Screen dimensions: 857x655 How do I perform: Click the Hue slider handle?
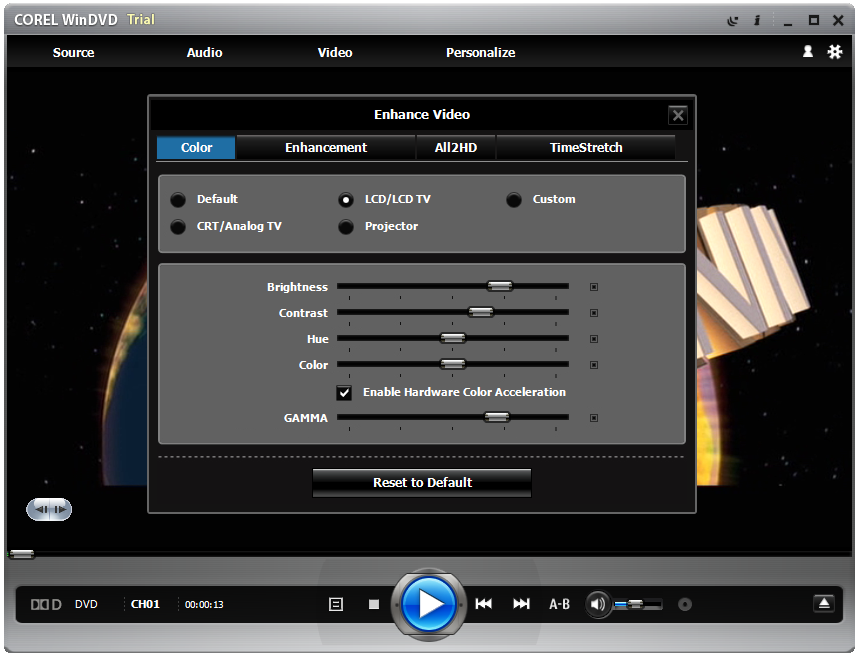coord(453,338)
